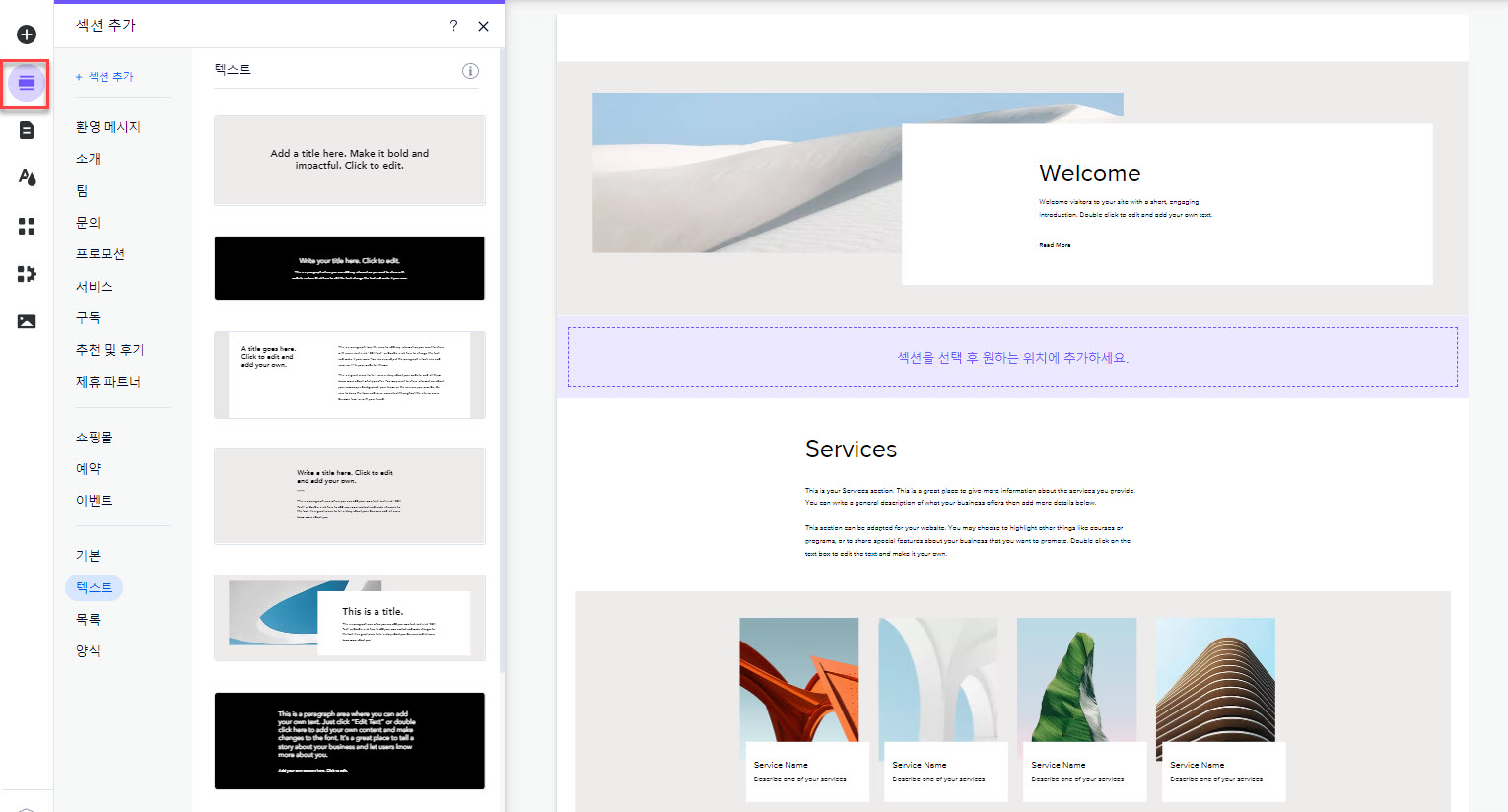The width and height of the screenshot is (1508, 812).
Task: Click the dashed section placement drop zone
Action: 1012,357
